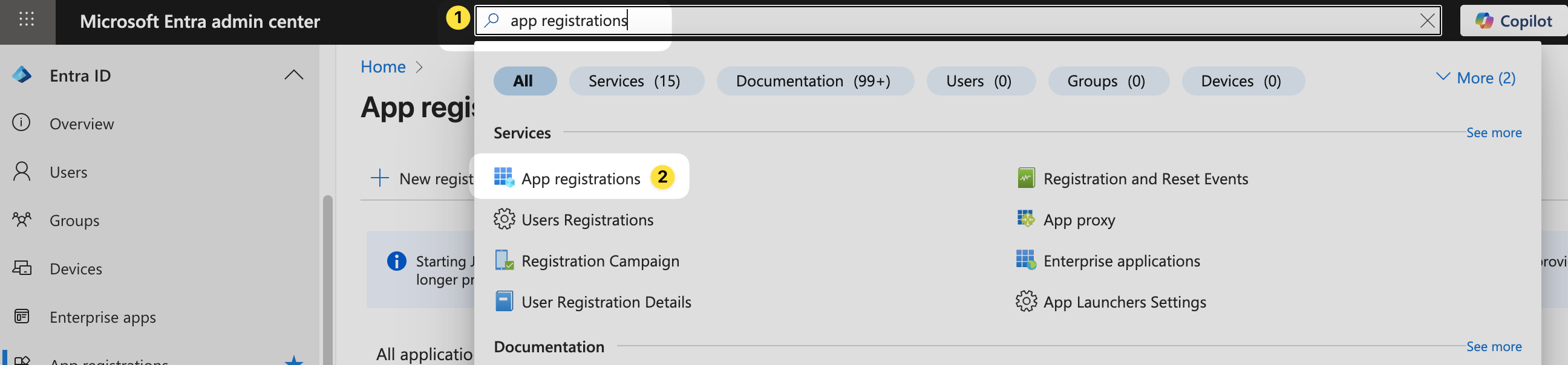Open the Copilot button
Screen dimensions: 1568x365
click(x=1513, y=21)
